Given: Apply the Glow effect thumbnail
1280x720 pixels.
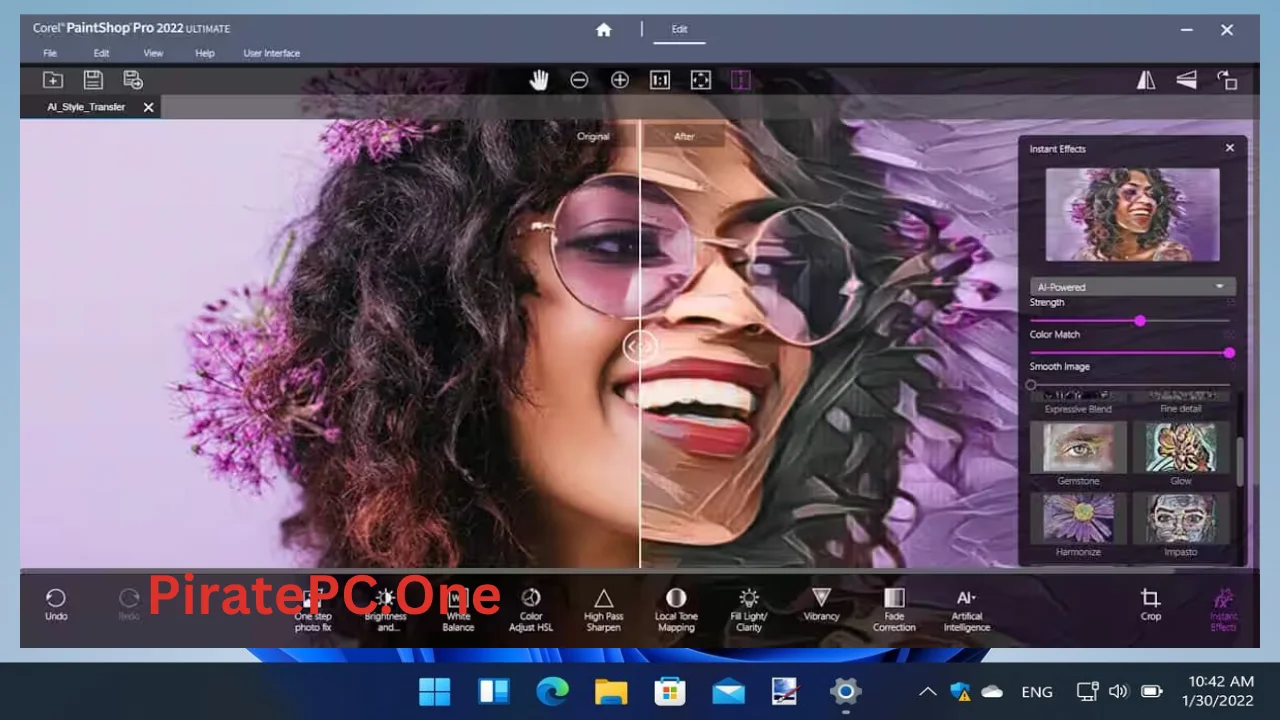Looking at the screenshot, I should tap(1181, 447).
